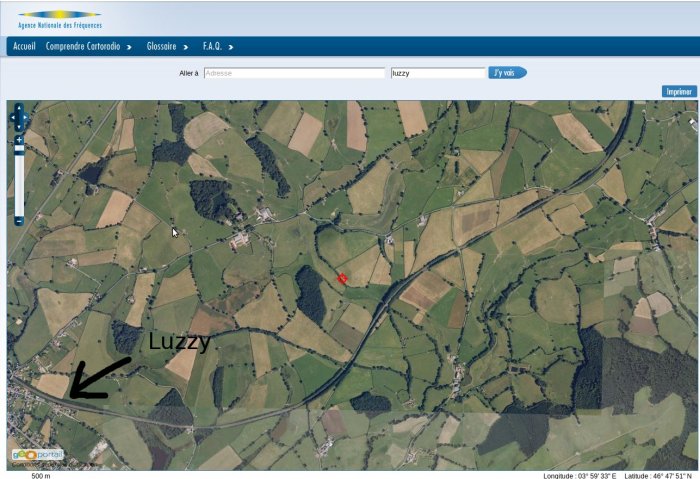The height and width of the screenshot is (479, 700).
Task: Click the pan up arrow on map
Action: [x=18, y=107]
